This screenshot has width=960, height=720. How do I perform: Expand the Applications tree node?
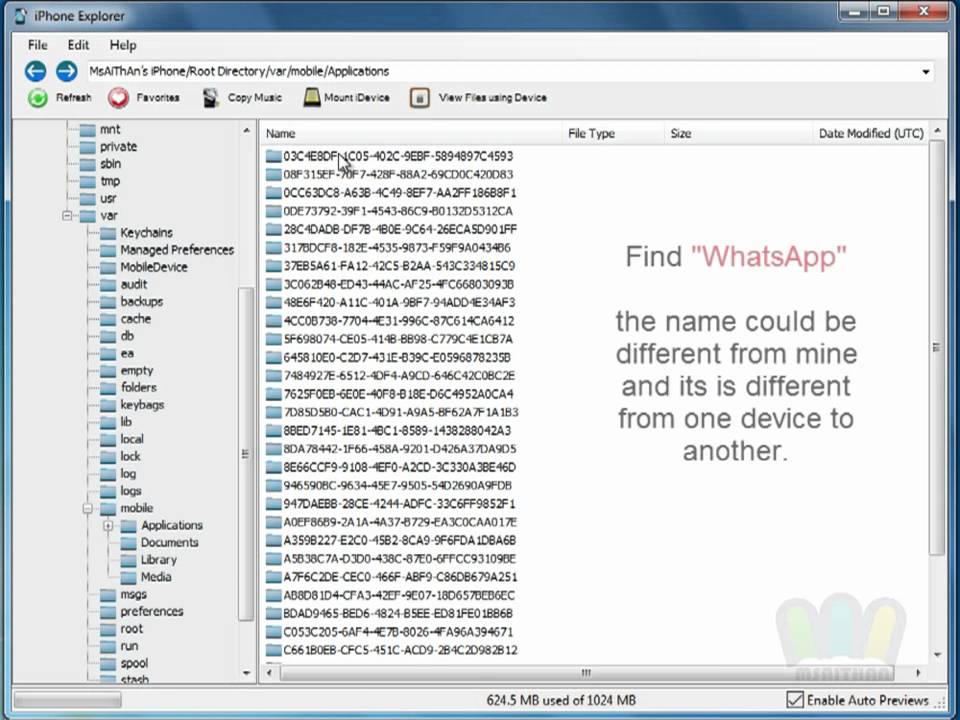pos(108,525)
